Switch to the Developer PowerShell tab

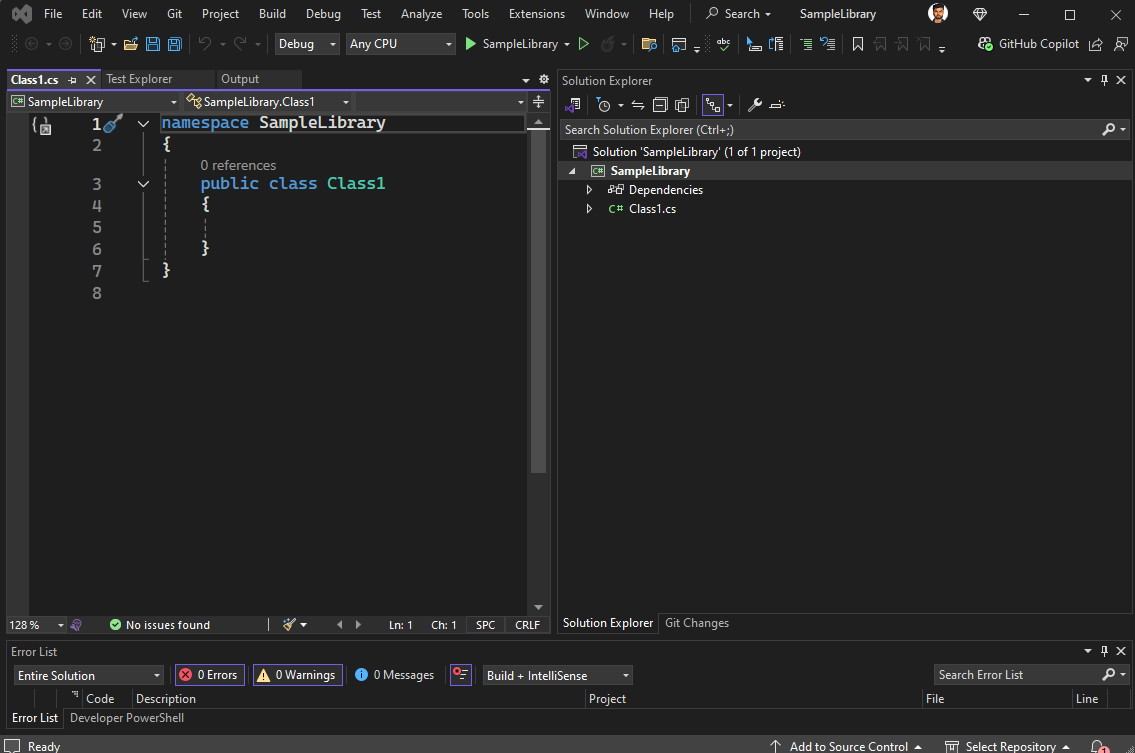(x=127, y=718)
